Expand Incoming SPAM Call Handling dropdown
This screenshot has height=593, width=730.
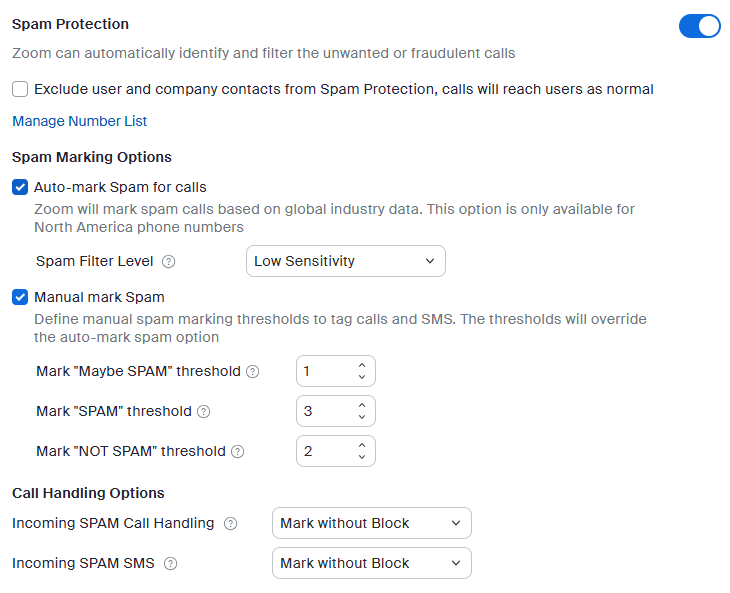tap(371, 523)
